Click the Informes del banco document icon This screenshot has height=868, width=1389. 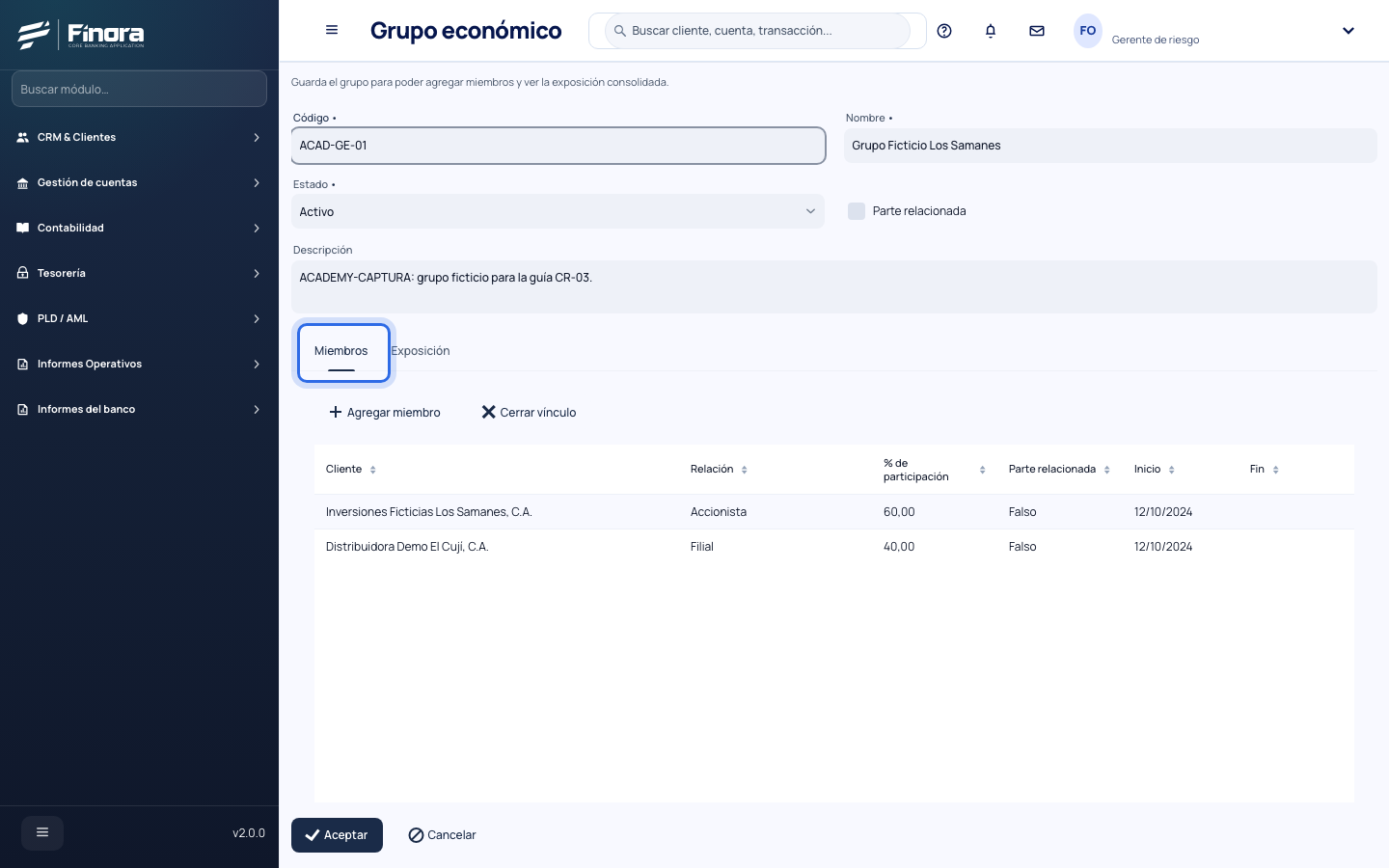(23, 409)
